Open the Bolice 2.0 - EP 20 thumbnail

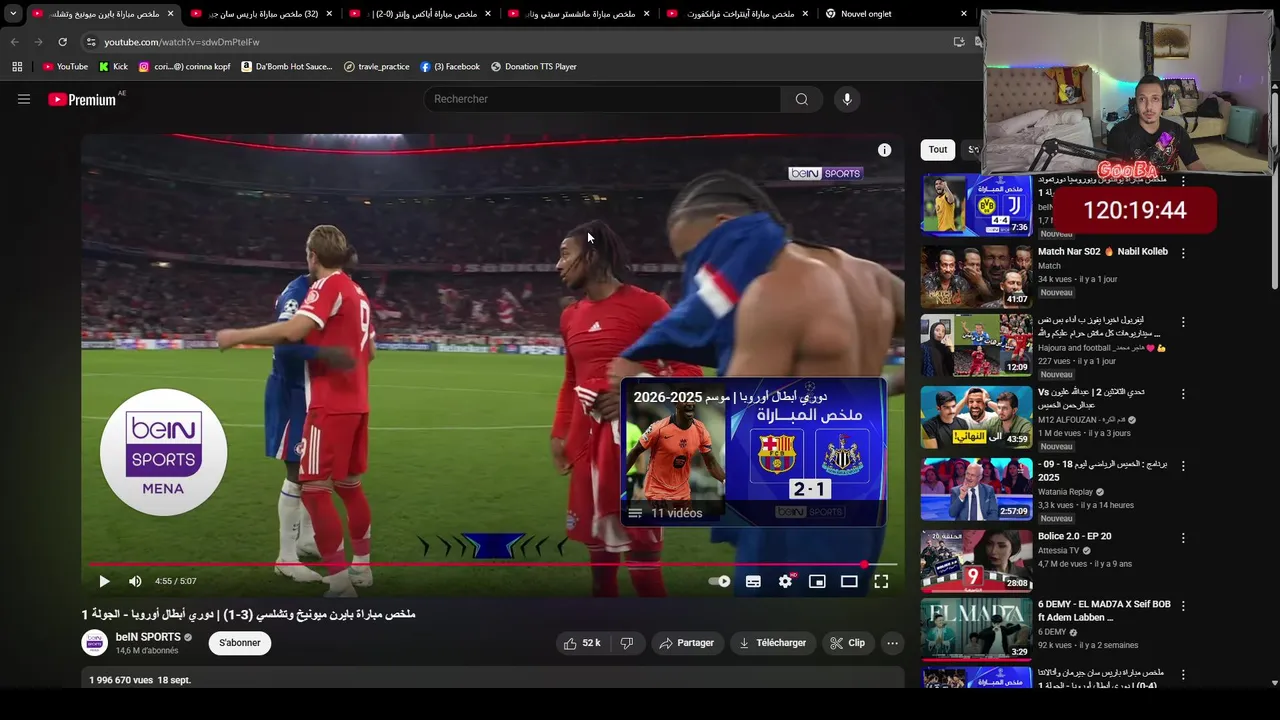pos(976,561)
